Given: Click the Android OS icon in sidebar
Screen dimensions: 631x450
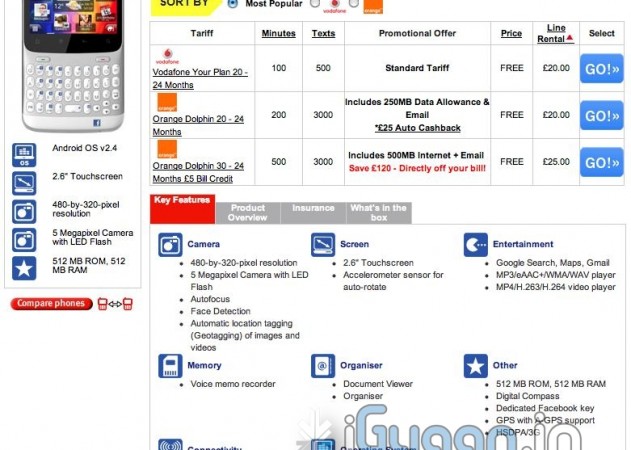Looking at the screenshot, I should click(23, 154).
